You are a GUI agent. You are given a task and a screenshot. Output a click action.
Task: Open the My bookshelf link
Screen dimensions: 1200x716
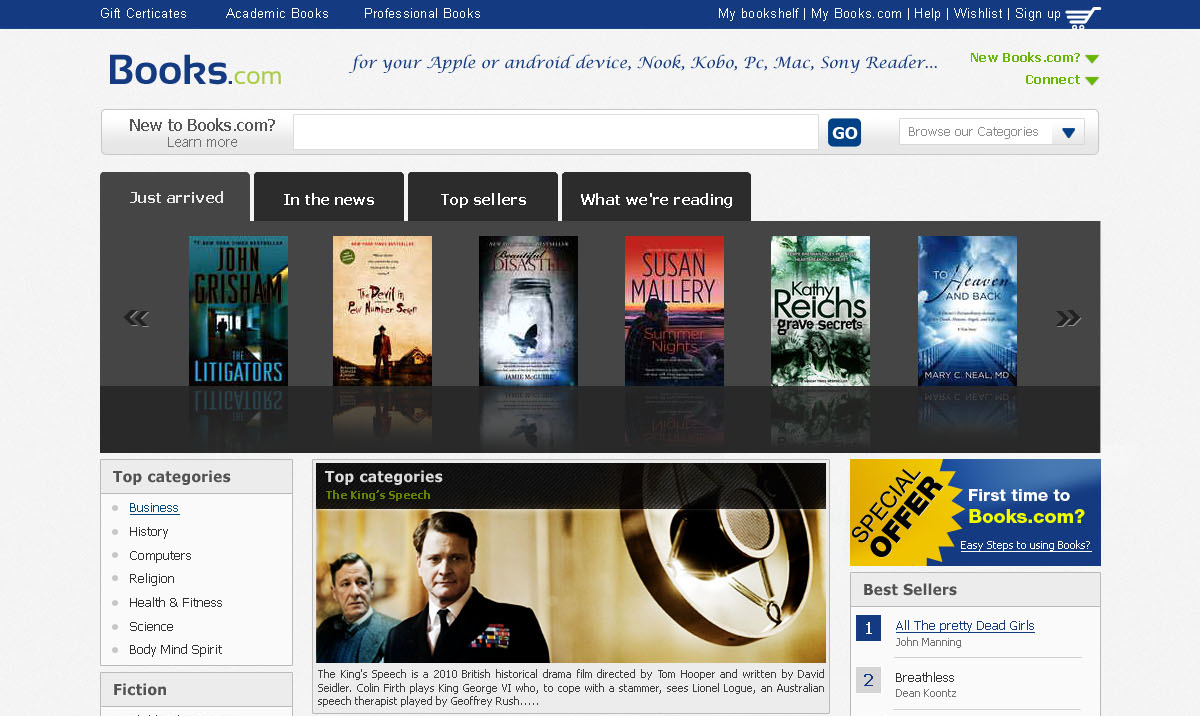pyautogui.click(x=758, y=14)
